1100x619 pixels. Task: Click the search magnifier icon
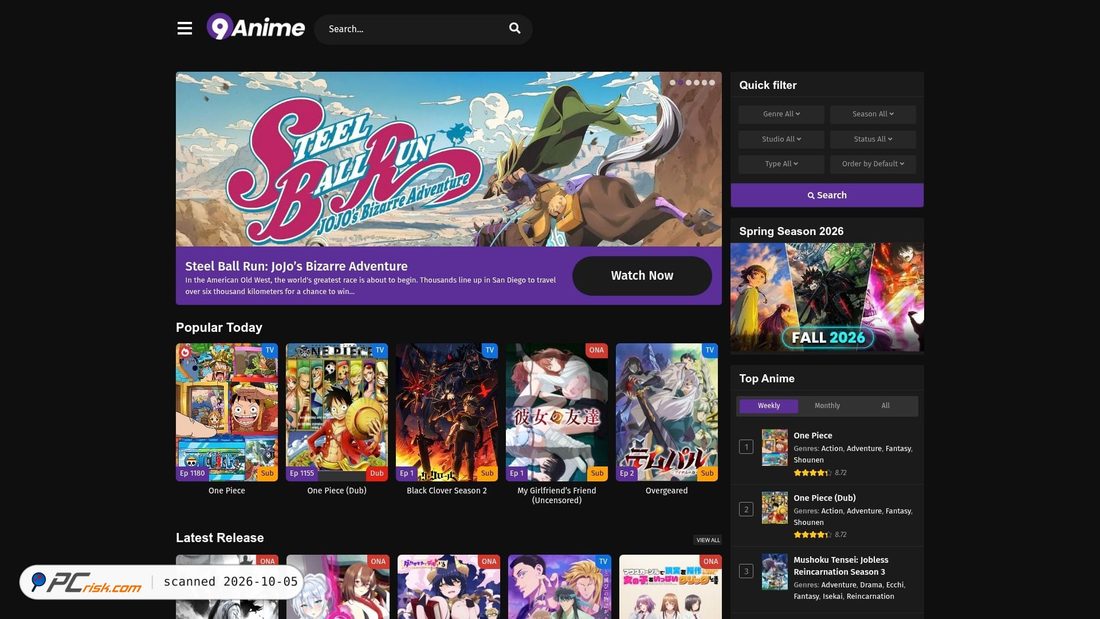(x=514, y=28)
